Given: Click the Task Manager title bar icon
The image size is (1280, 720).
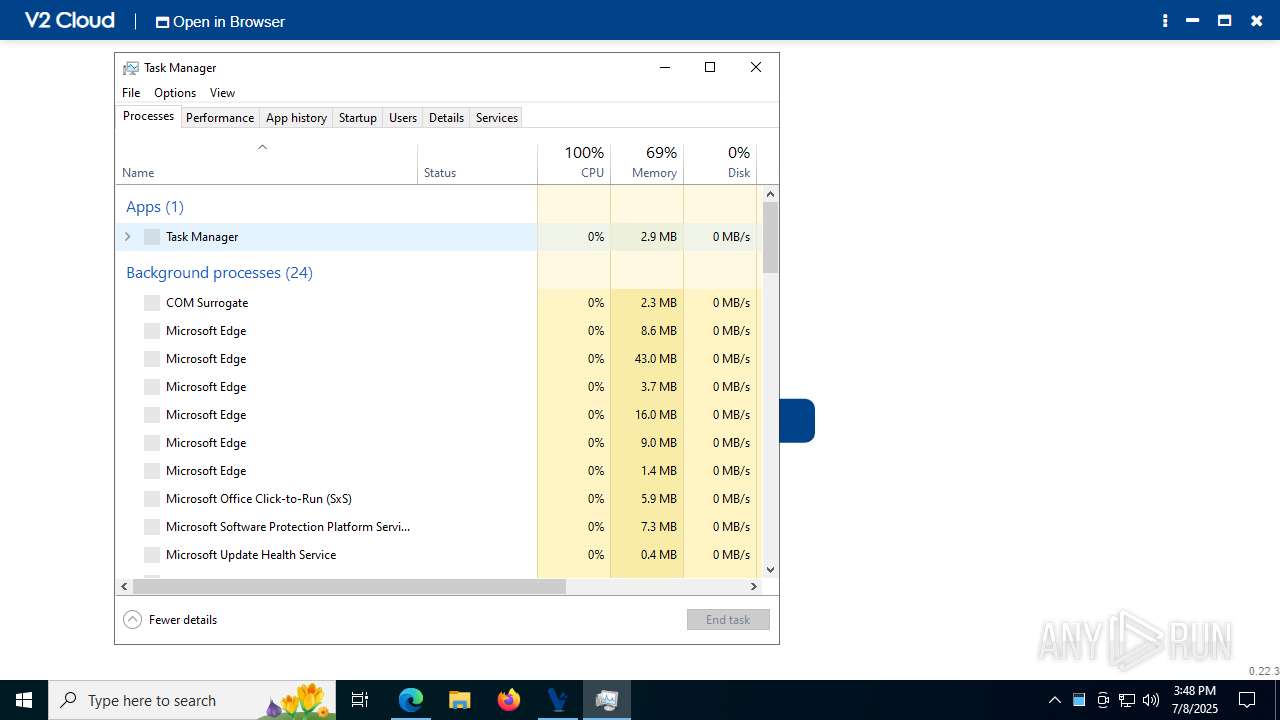Looking at the screenshot, I should [131, 68].
